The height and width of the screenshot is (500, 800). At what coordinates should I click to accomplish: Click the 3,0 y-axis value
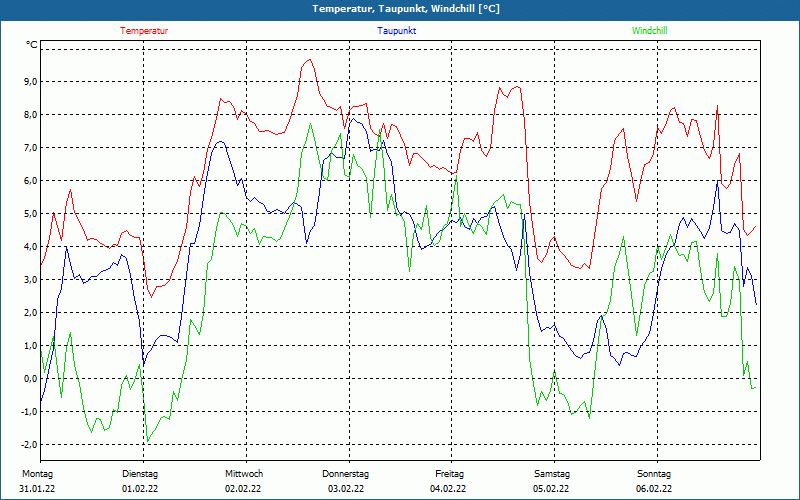click(x=31, y=280)
